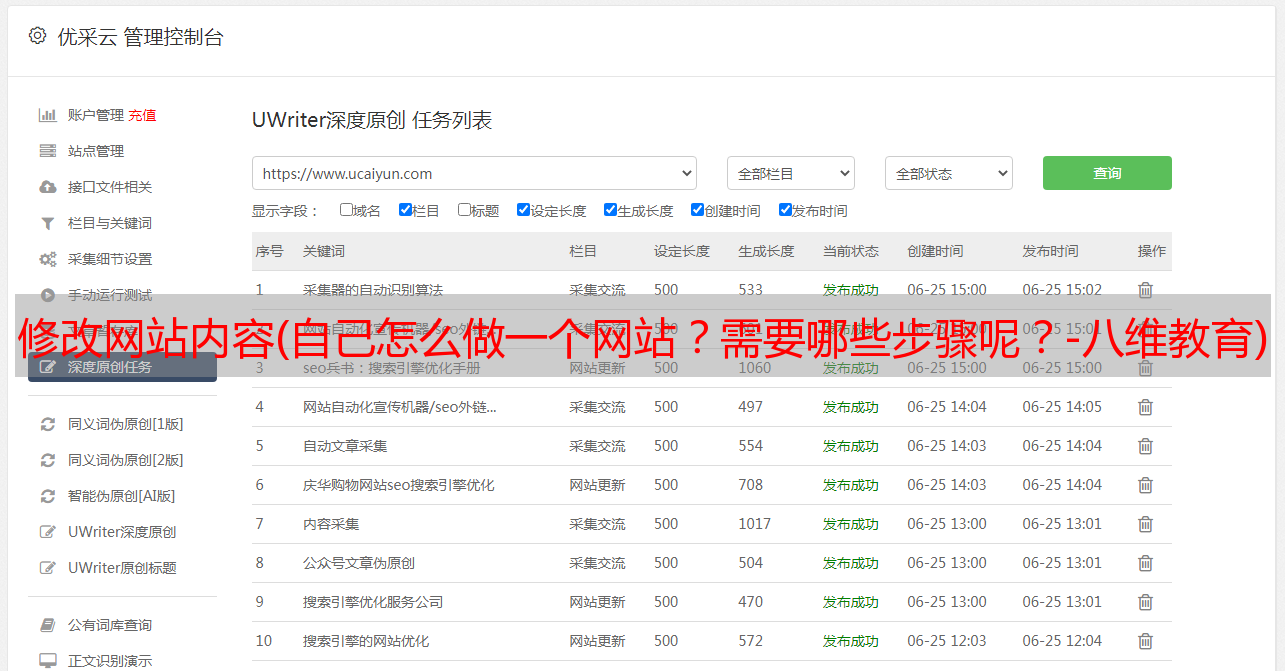The image size is (1285, 671).
Task: Click the book icon for 公有词库查询
Action: point(47,625)
